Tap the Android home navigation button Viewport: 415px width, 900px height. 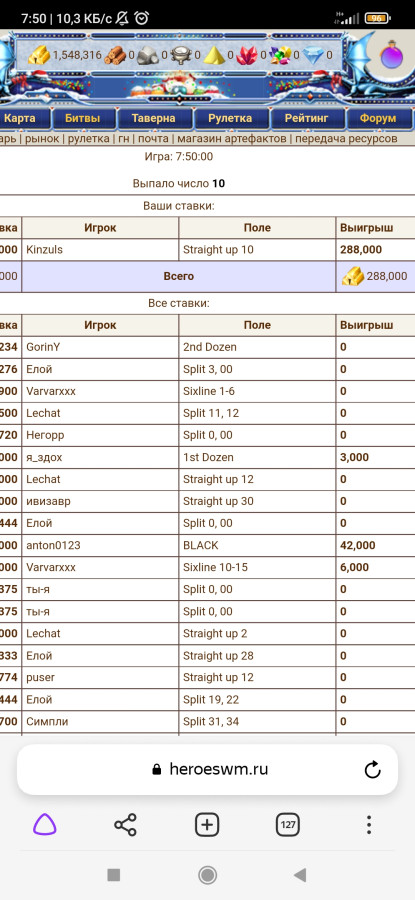click(x=207, y=875)
